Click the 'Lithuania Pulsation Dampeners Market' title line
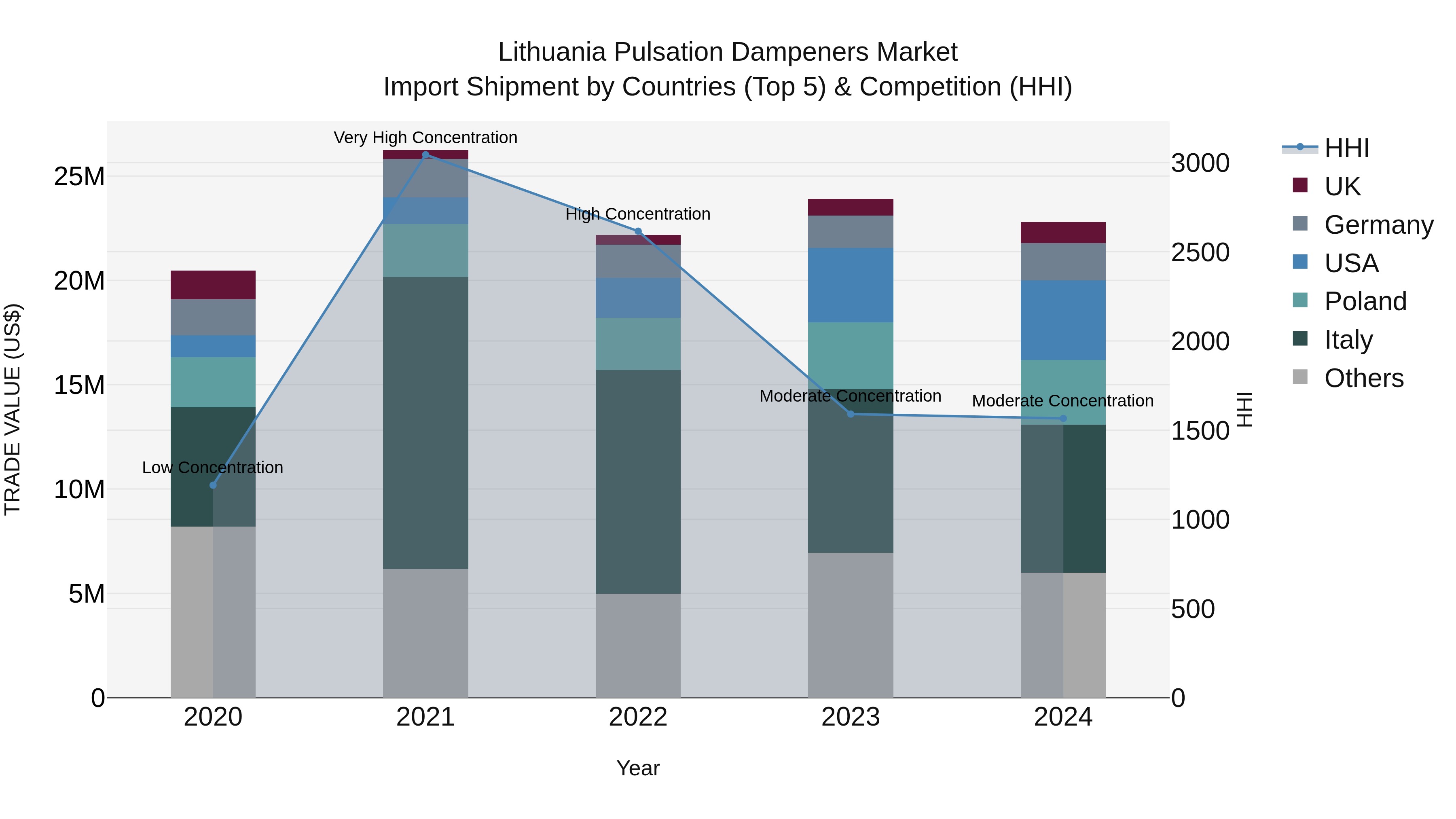The image size is (1456, 819). point(728,52)
